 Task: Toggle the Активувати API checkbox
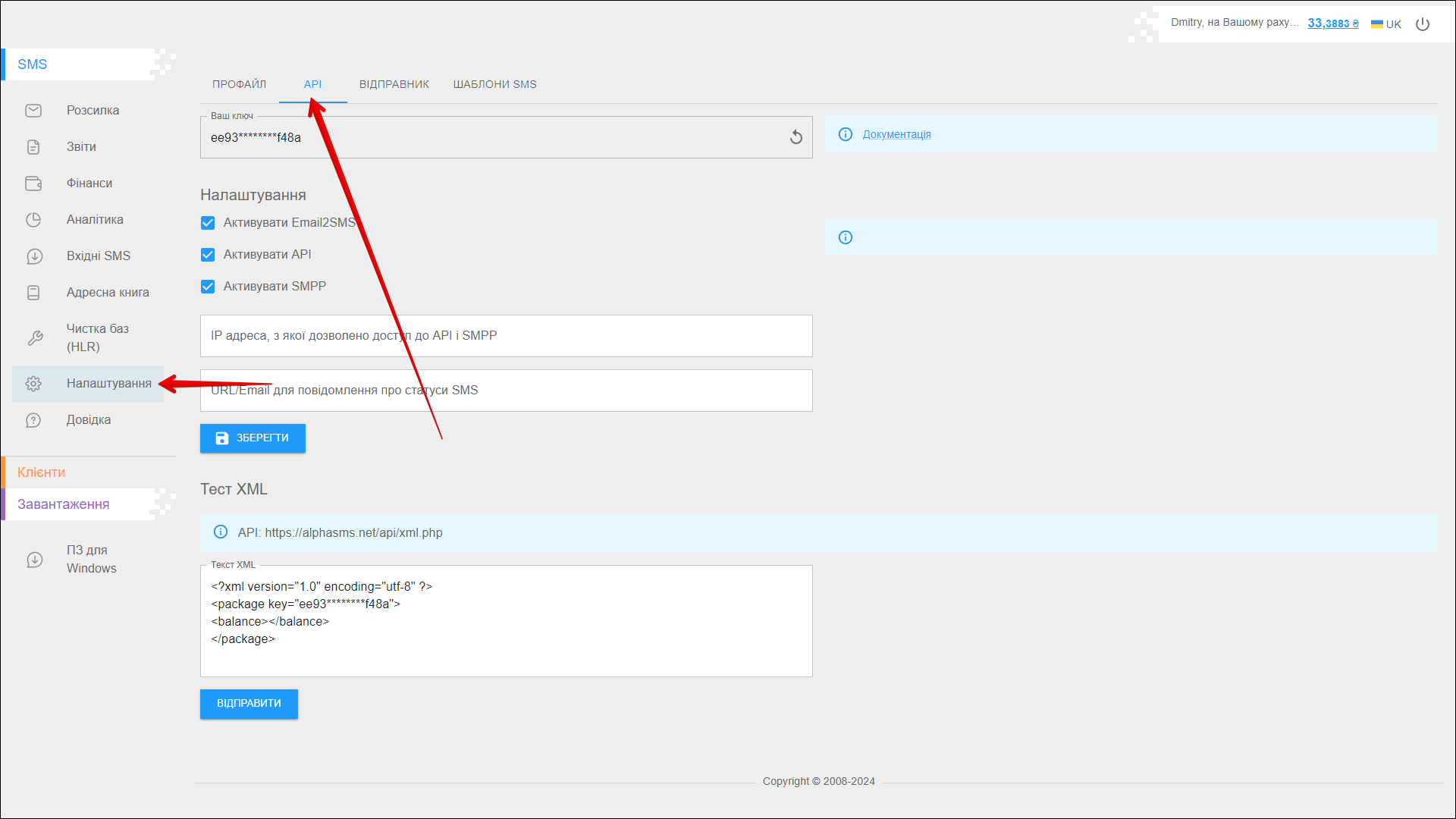pos(208,255)
